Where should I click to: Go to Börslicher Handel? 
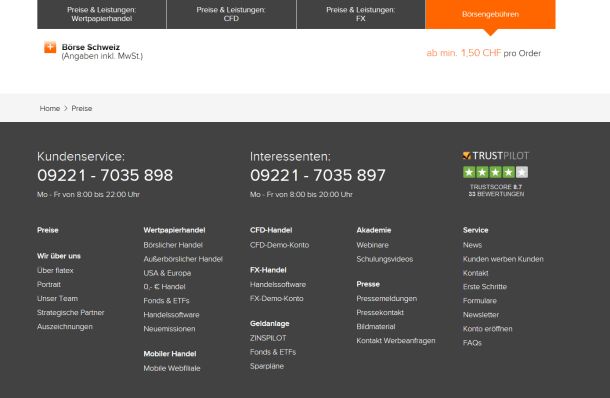[x=173, y=245]
